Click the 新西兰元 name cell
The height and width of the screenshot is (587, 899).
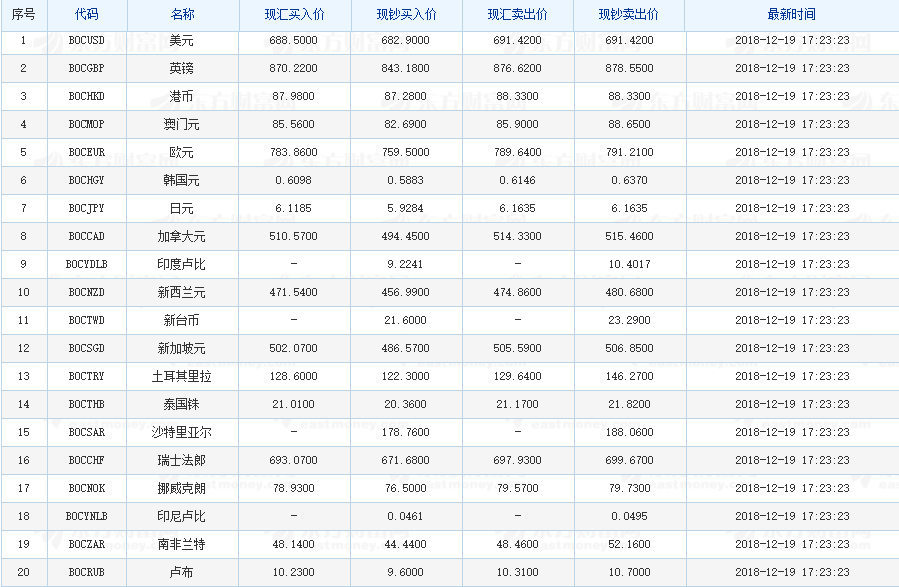pyautogui.click(x=182, y=293)
